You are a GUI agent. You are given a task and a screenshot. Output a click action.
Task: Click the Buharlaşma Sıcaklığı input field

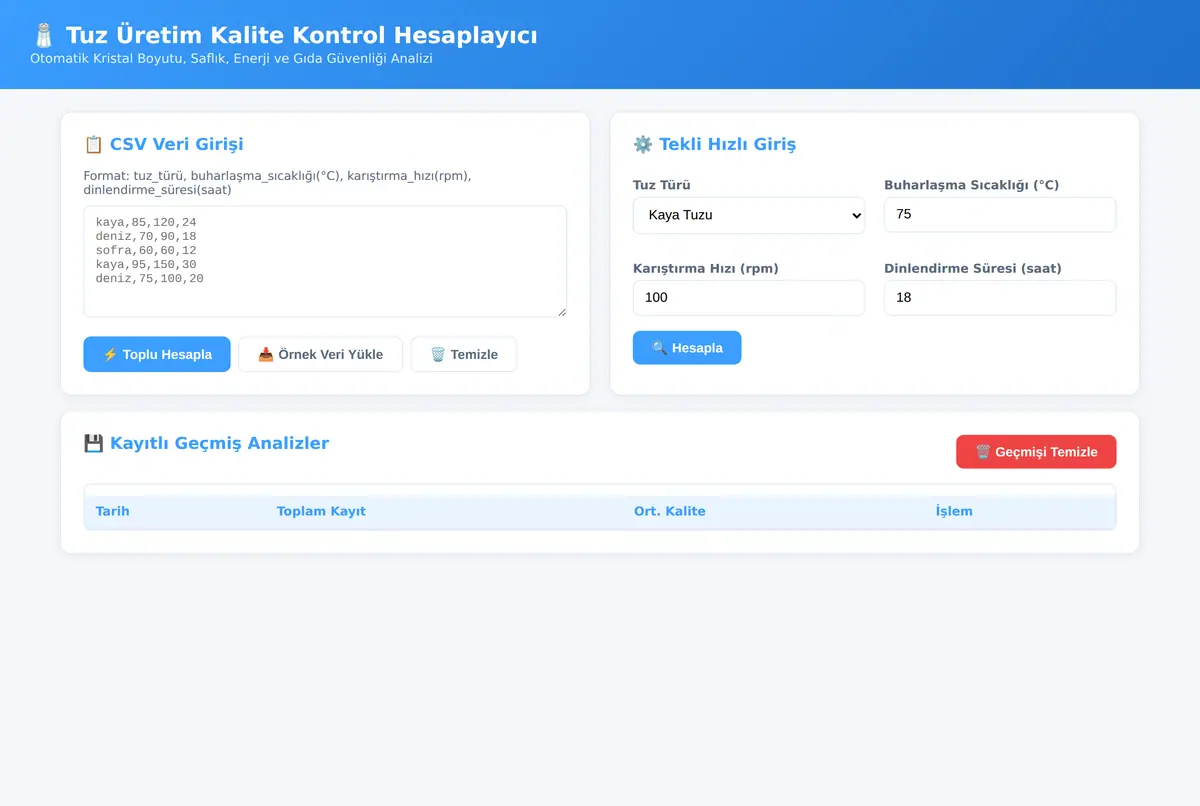click(1000, 215)
